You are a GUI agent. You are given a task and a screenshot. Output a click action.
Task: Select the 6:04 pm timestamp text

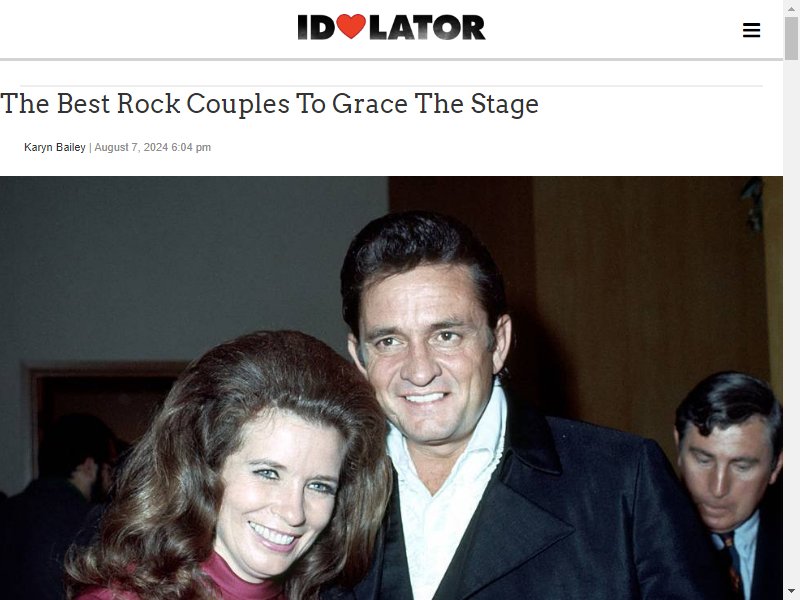point(191,147)
